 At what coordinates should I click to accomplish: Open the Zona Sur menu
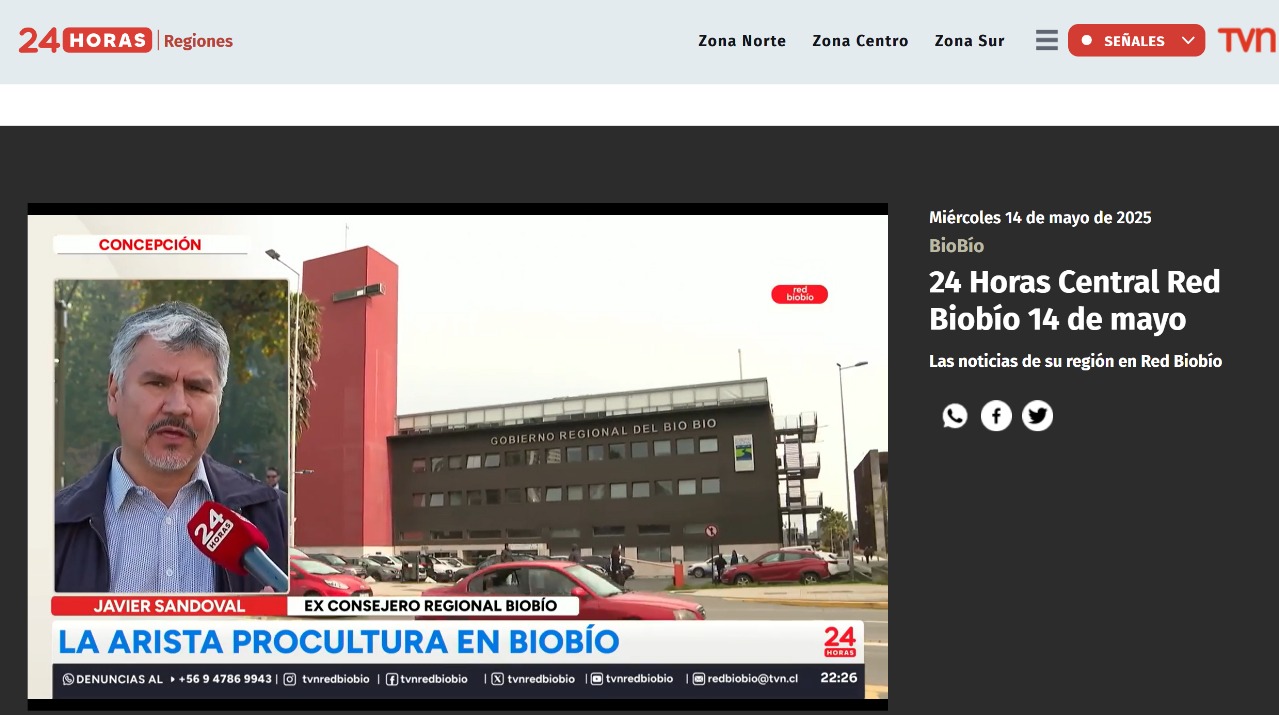click(969, 41)
